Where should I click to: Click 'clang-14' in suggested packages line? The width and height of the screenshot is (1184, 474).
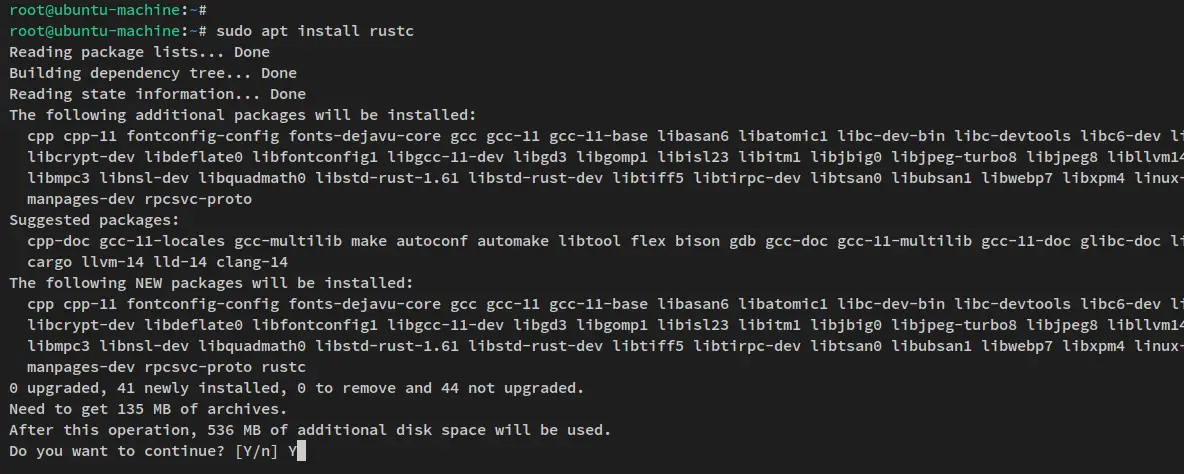coord(251,263)
